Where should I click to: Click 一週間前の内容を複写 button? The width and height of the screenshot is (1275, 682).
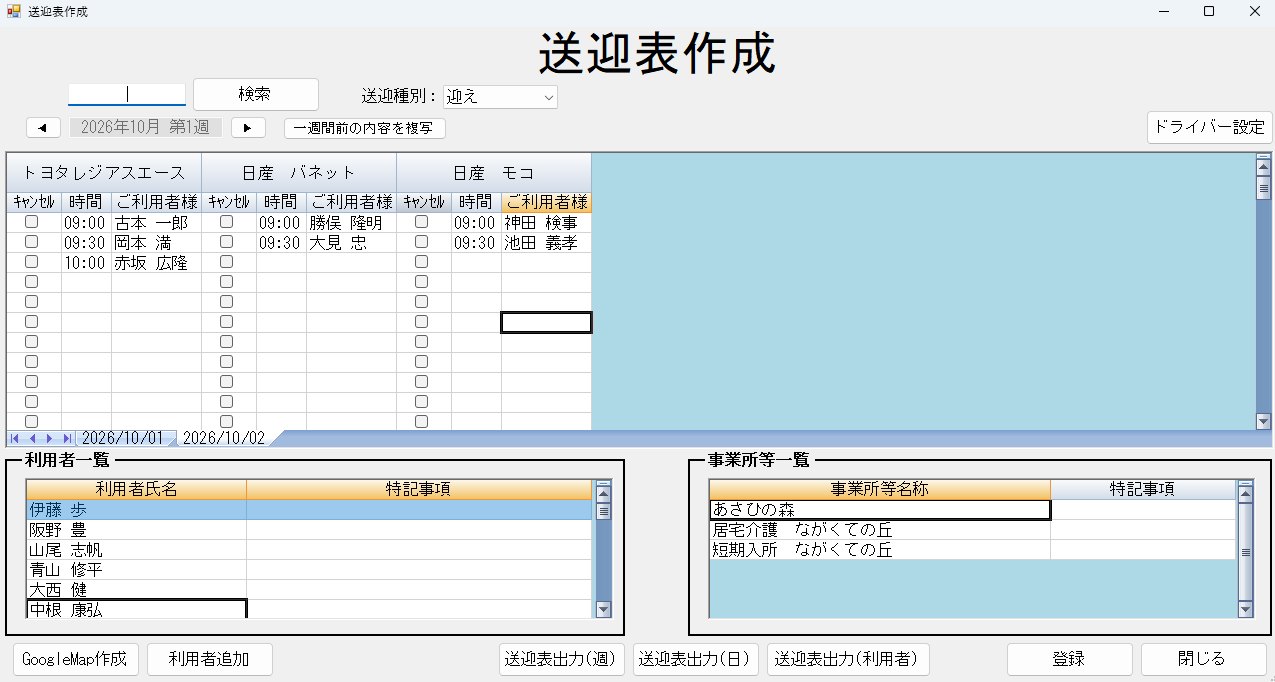[364, 128]
